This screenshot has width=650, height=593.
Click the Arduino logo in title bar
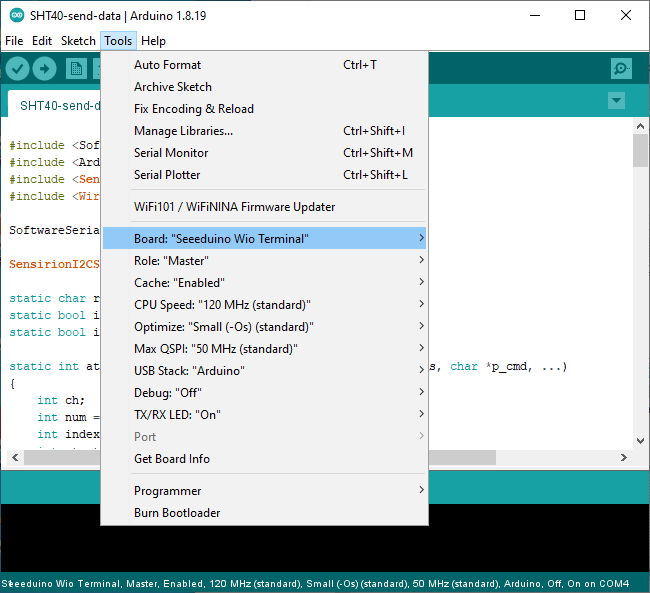click(x=17, y=16)
